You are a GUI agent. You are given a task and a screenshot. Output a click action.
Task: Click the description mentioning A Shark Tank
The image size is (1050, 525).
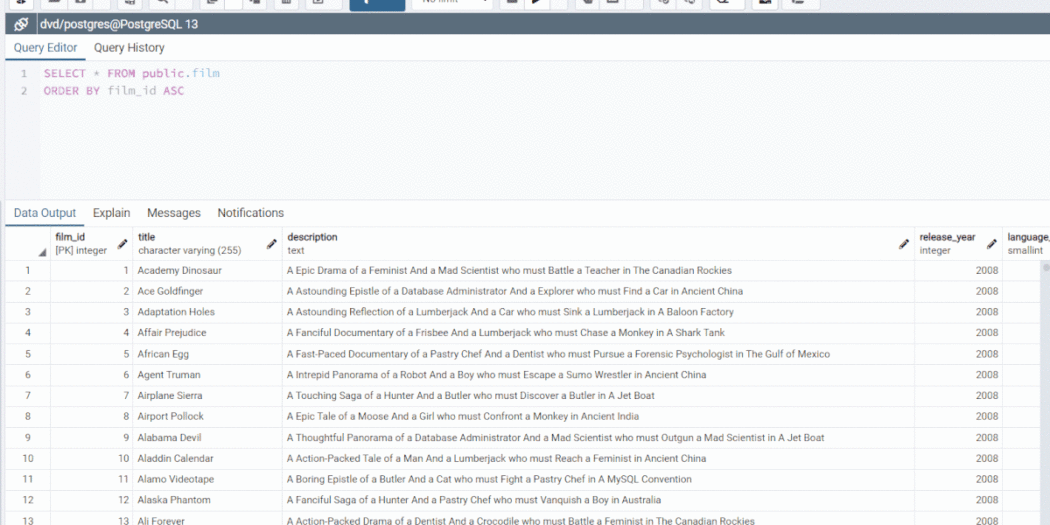pyautogui.click(x=599, y=333)
